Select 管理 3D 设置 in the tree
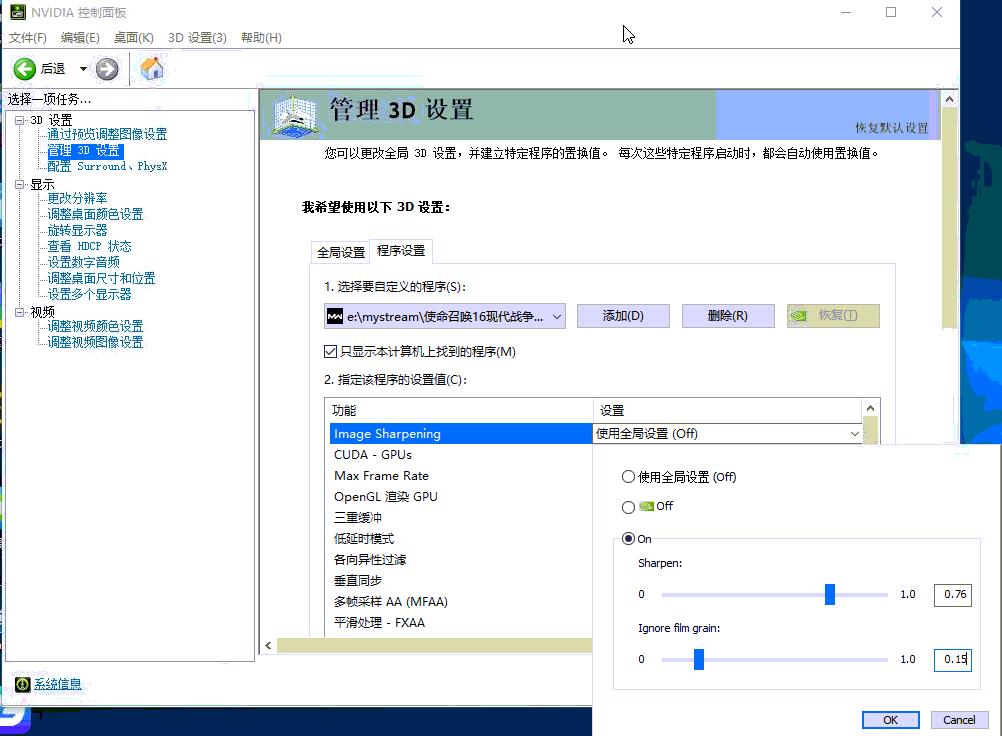This screenshot has width=1002, height=736. point(84,151)
